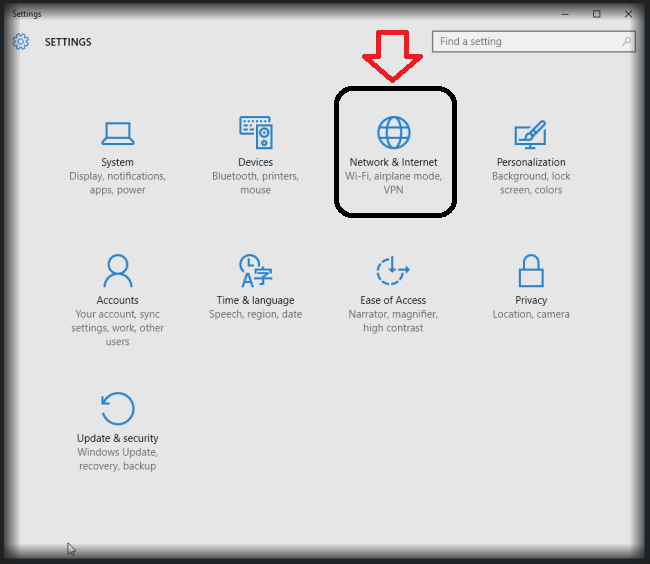This screenshot has height=564, width=650.
Task: Open the Devices keyboard and speaker icon
Action: pyautogui.click(x=256, y=133)
